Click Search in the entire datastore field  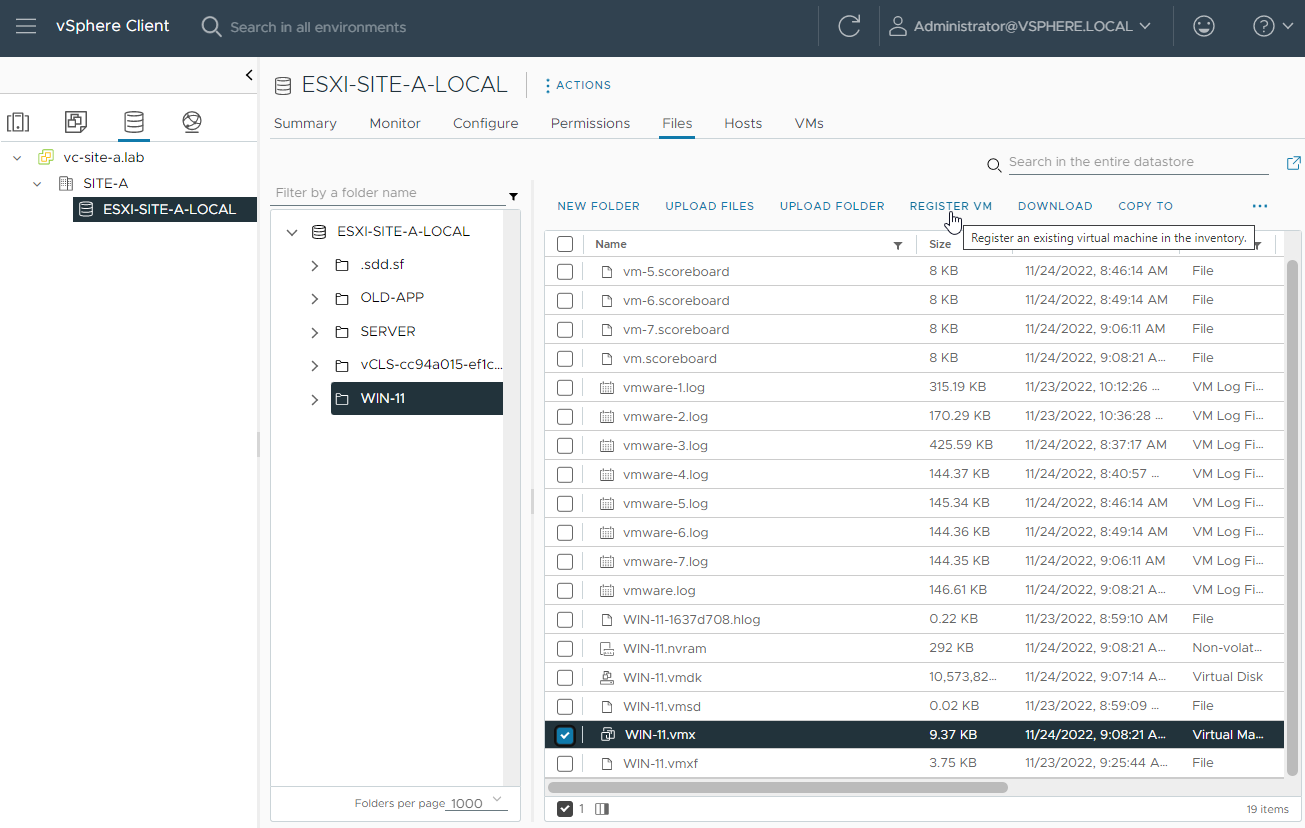click(x=1138, y=162)
